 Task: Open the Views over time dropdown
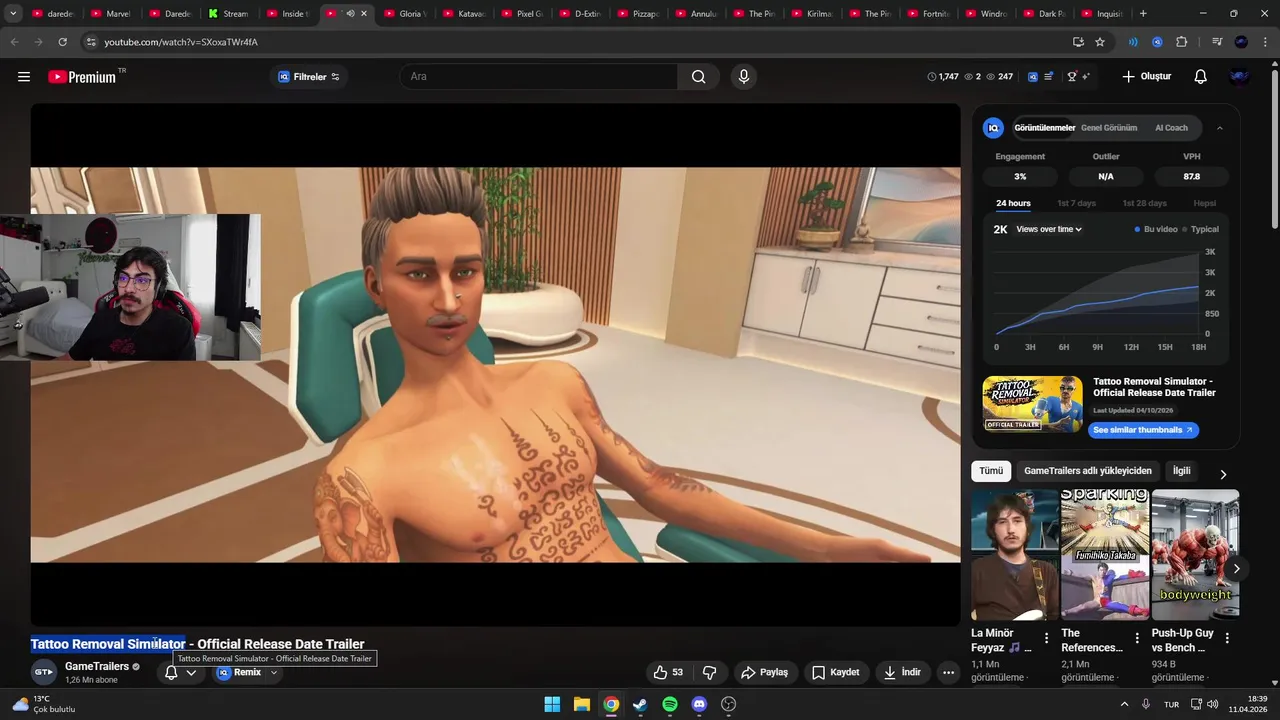1049,230
